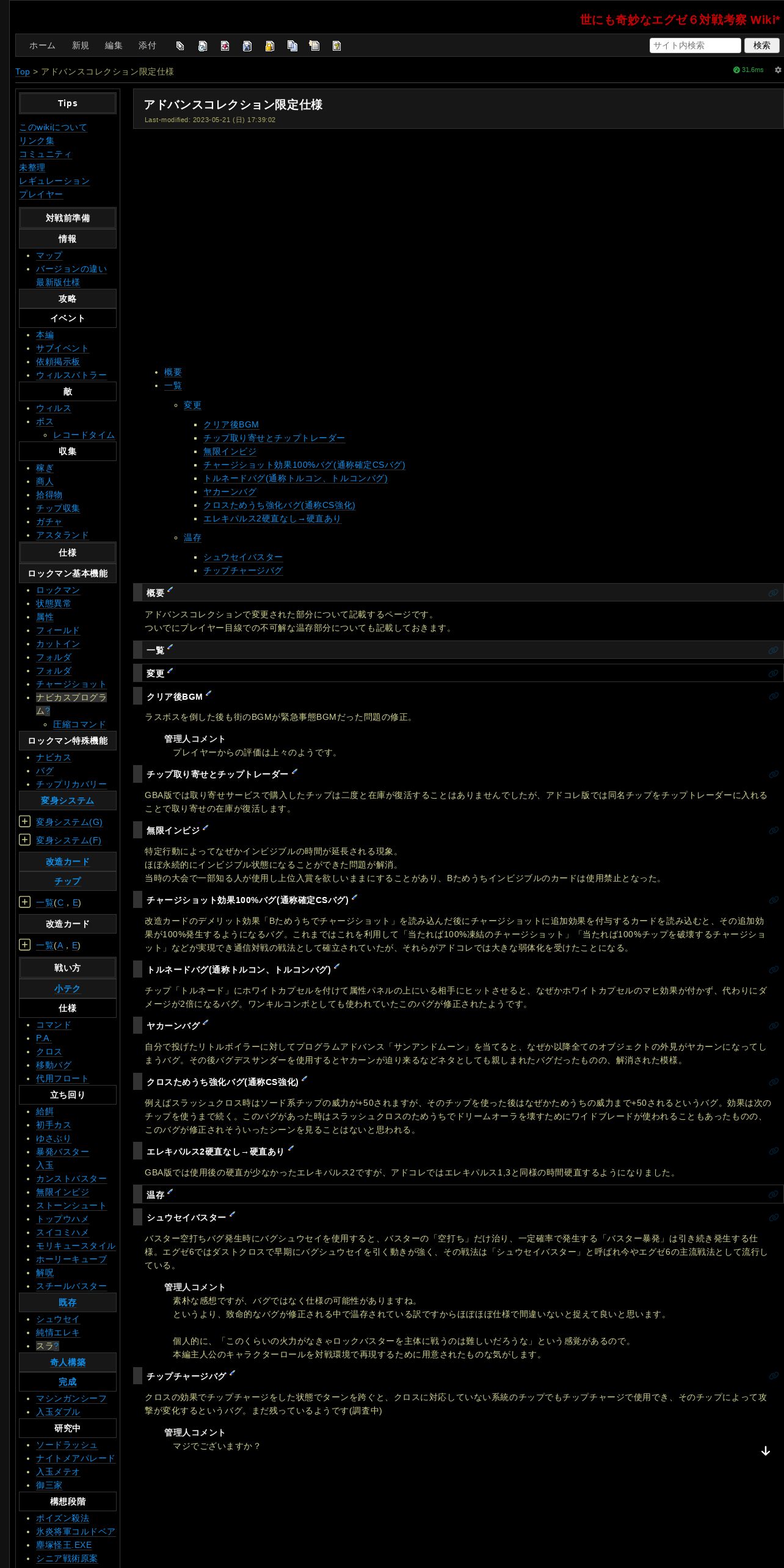The height and width of the screenshot is (1568, 784).
Task: Click the anchor link icon on 概要 row
Action: point(773,593)
